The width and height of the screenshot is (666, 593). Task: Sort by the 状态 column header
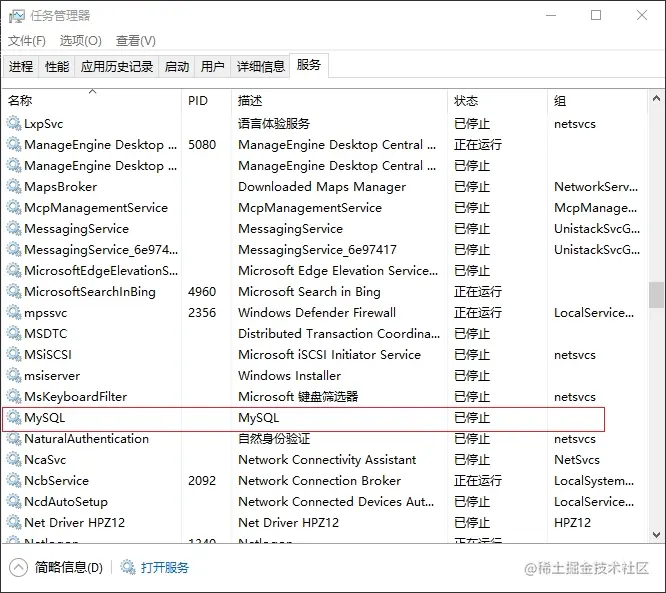[497, 101]
